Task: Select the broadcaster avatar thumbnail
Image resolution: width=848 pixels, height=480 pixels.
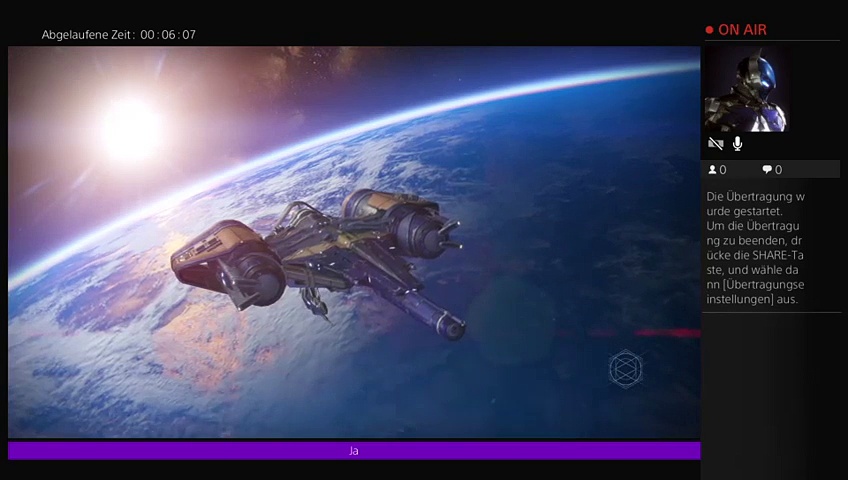Action: (x=745, y=89)
